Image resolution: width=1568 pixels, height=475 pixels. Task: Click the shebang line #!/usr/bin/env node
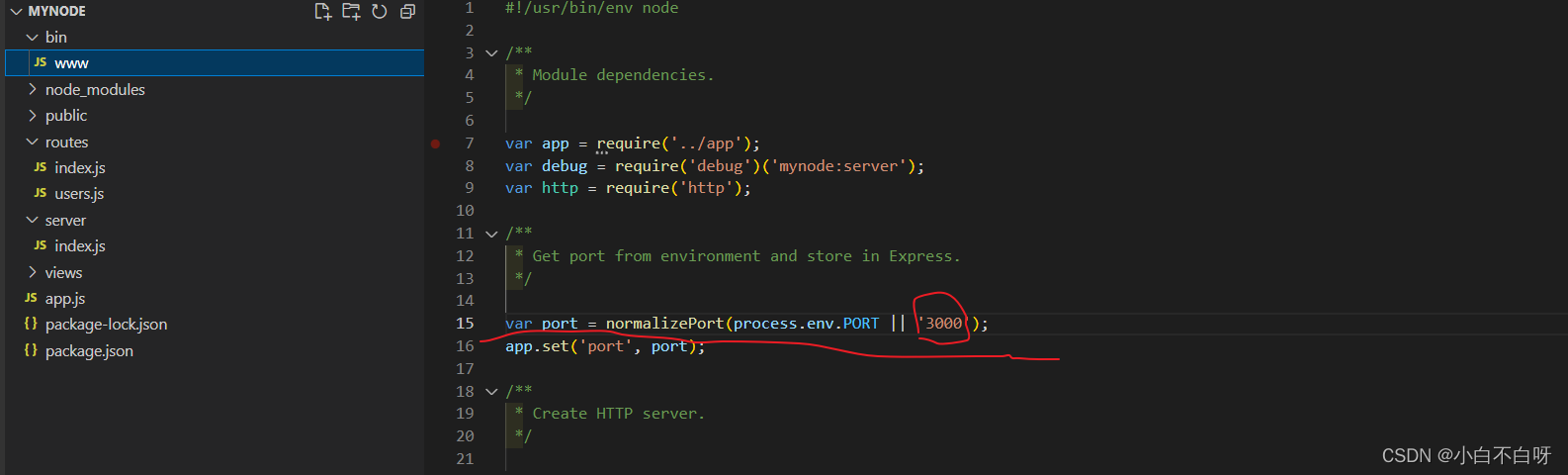point(591,8)
